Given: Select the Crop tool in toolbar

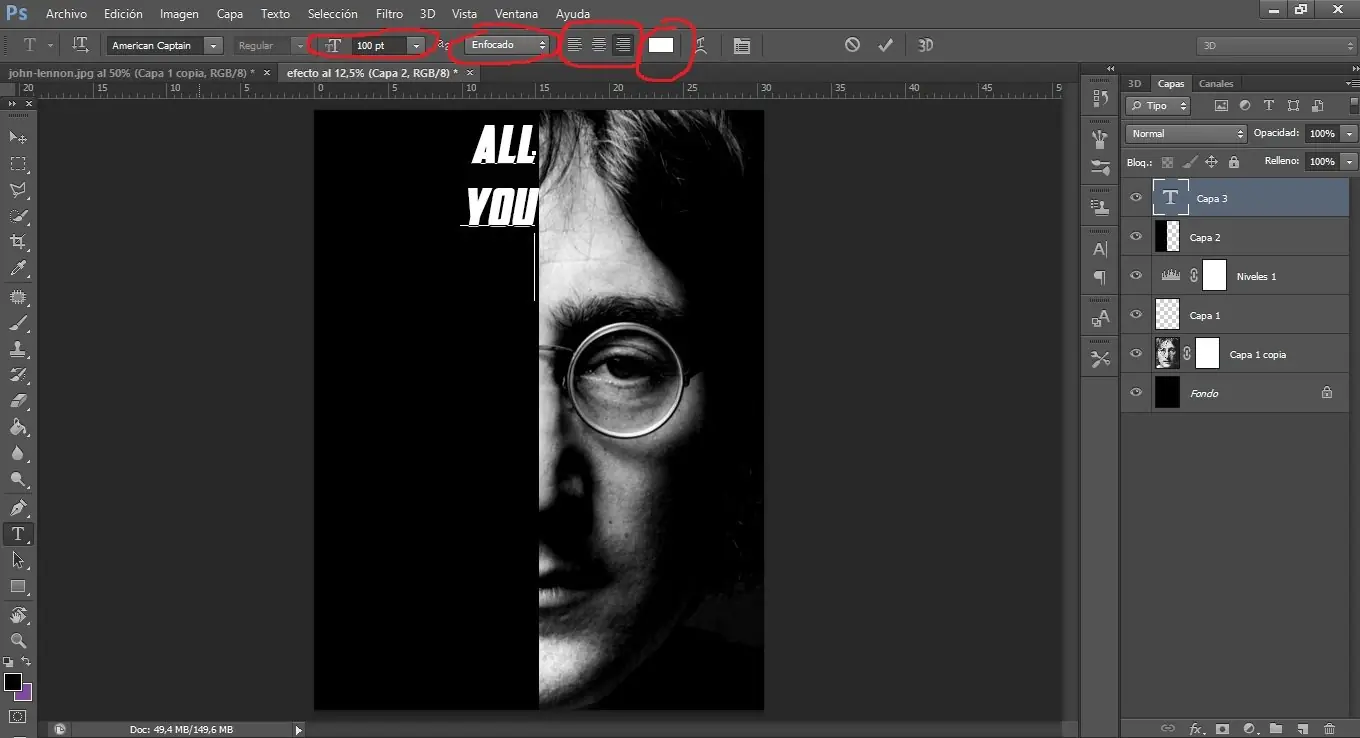Looking at the screenshot, I should [18, 242].
